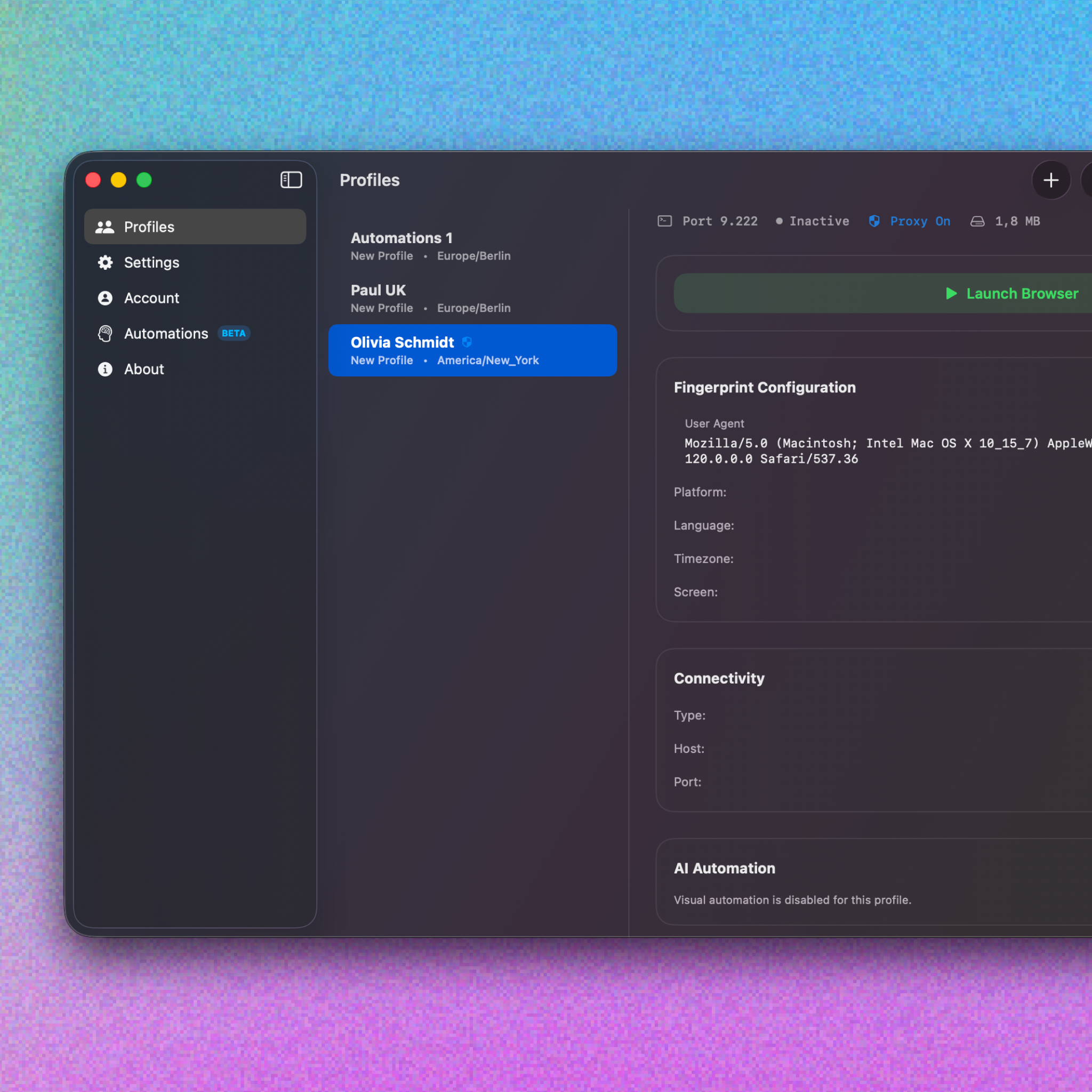Viewport: 1092px width, 1092px height.
Task: Click the About info icon
Action: 105,369
